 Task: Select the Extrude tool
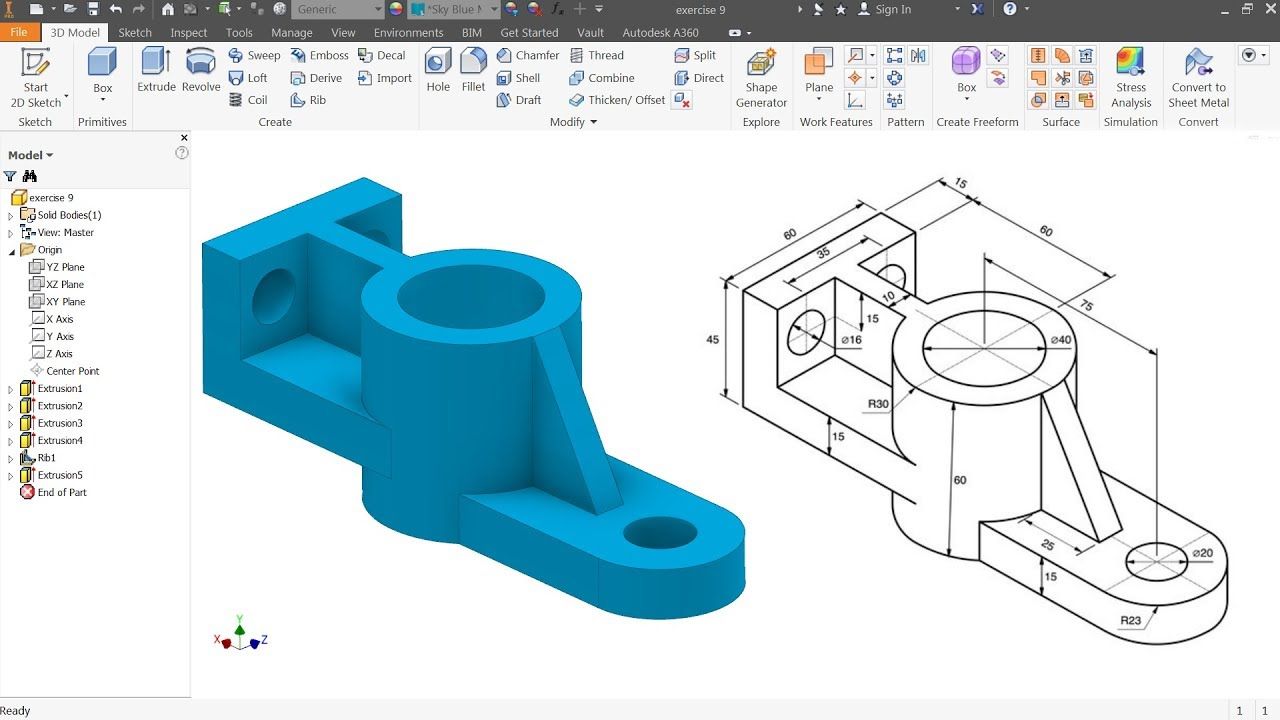(156, 70)
